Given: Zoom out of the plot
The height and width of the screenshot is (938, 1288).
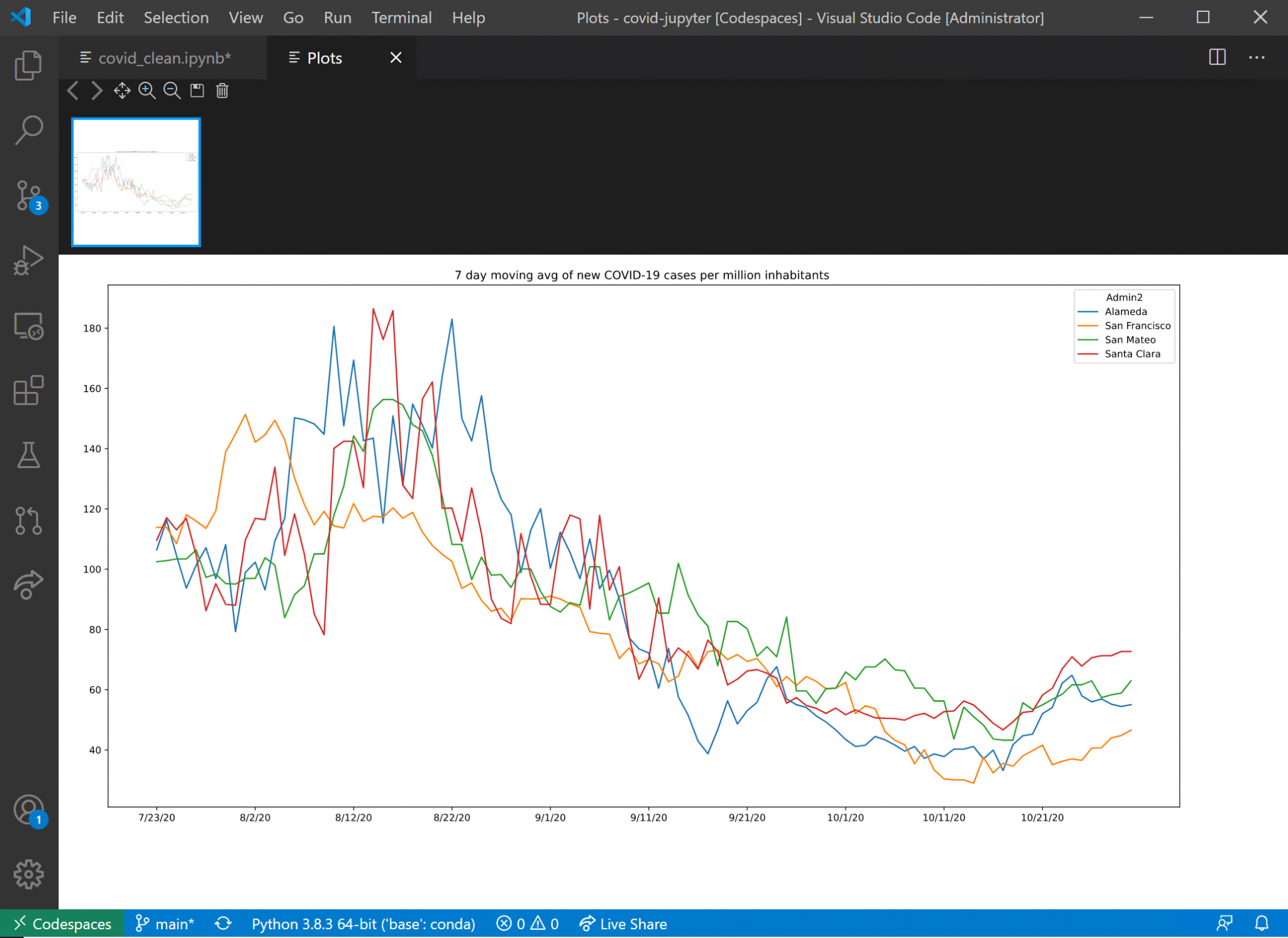Looking at the screenshot, I should click(171, 91).
